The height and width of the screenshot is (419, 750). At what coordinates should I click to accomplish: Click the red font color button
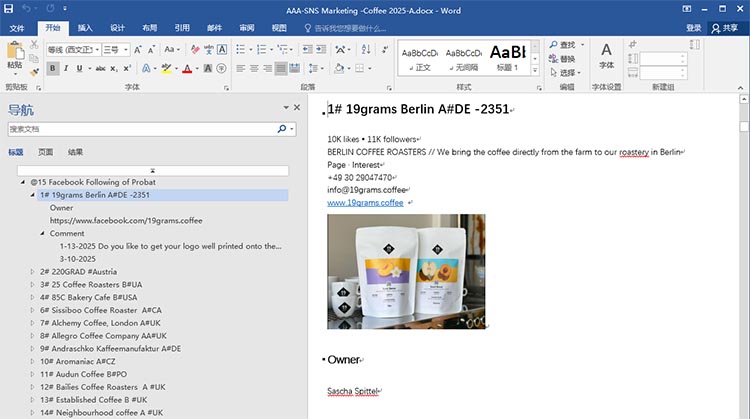188,68
